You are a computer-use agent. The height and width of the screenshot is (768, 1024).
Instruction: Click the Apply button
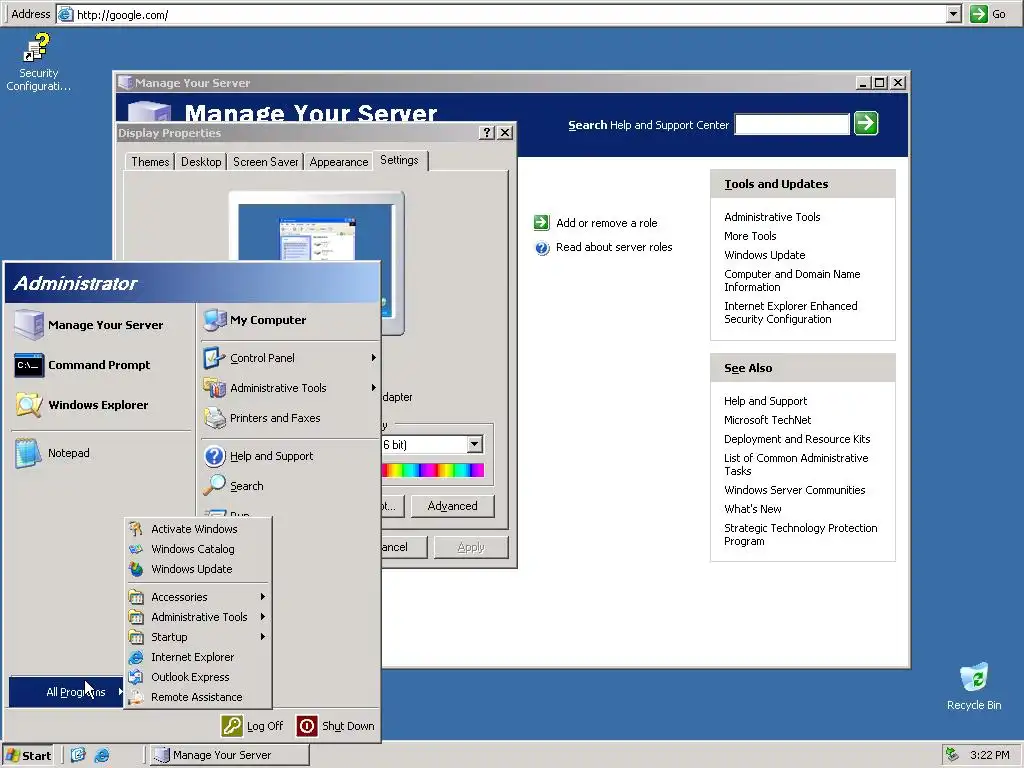471,547
